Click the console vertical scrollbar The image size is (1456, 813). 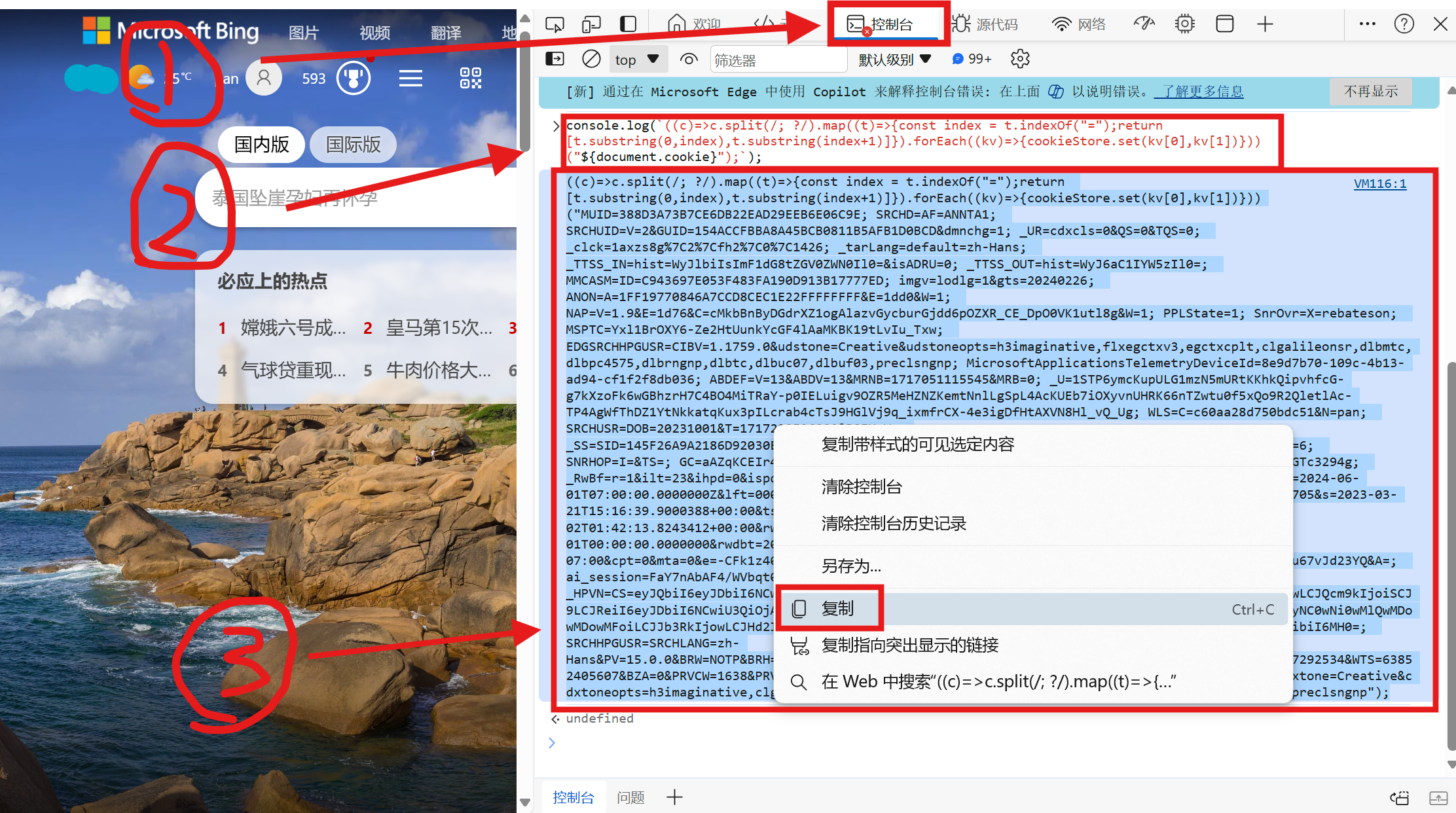pos(1451,556)
